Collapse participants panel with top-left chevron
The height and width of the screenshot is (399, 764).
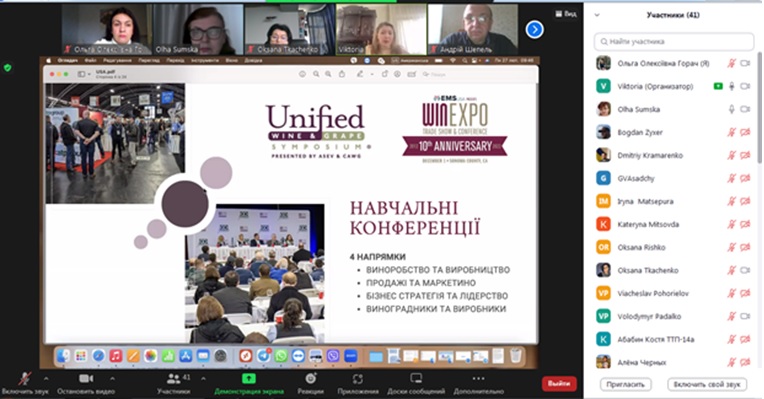(597, 15)
